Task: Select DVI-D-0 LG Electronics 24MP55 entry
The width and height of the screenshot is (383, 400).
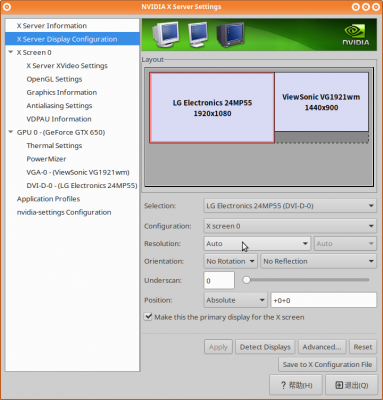Action: 82,186
